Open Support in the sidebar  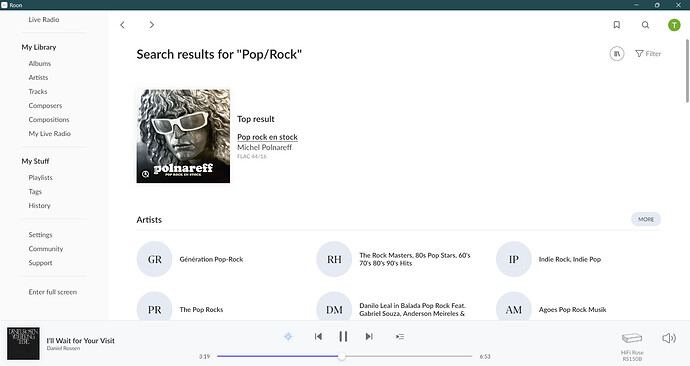point(40,263)
